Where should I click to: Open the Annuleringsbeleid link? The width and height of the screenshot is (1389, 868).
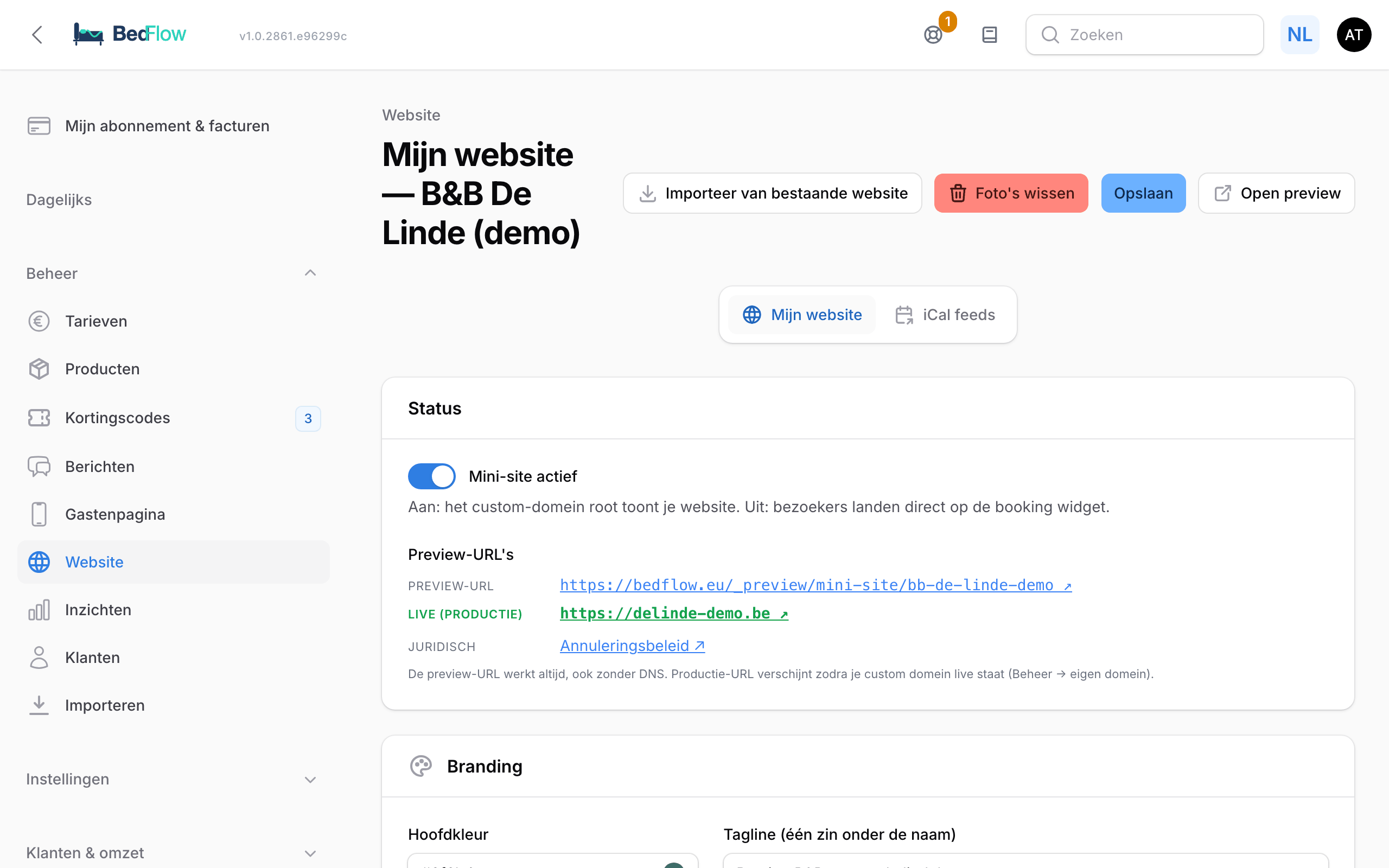click(x=632, y=646)
